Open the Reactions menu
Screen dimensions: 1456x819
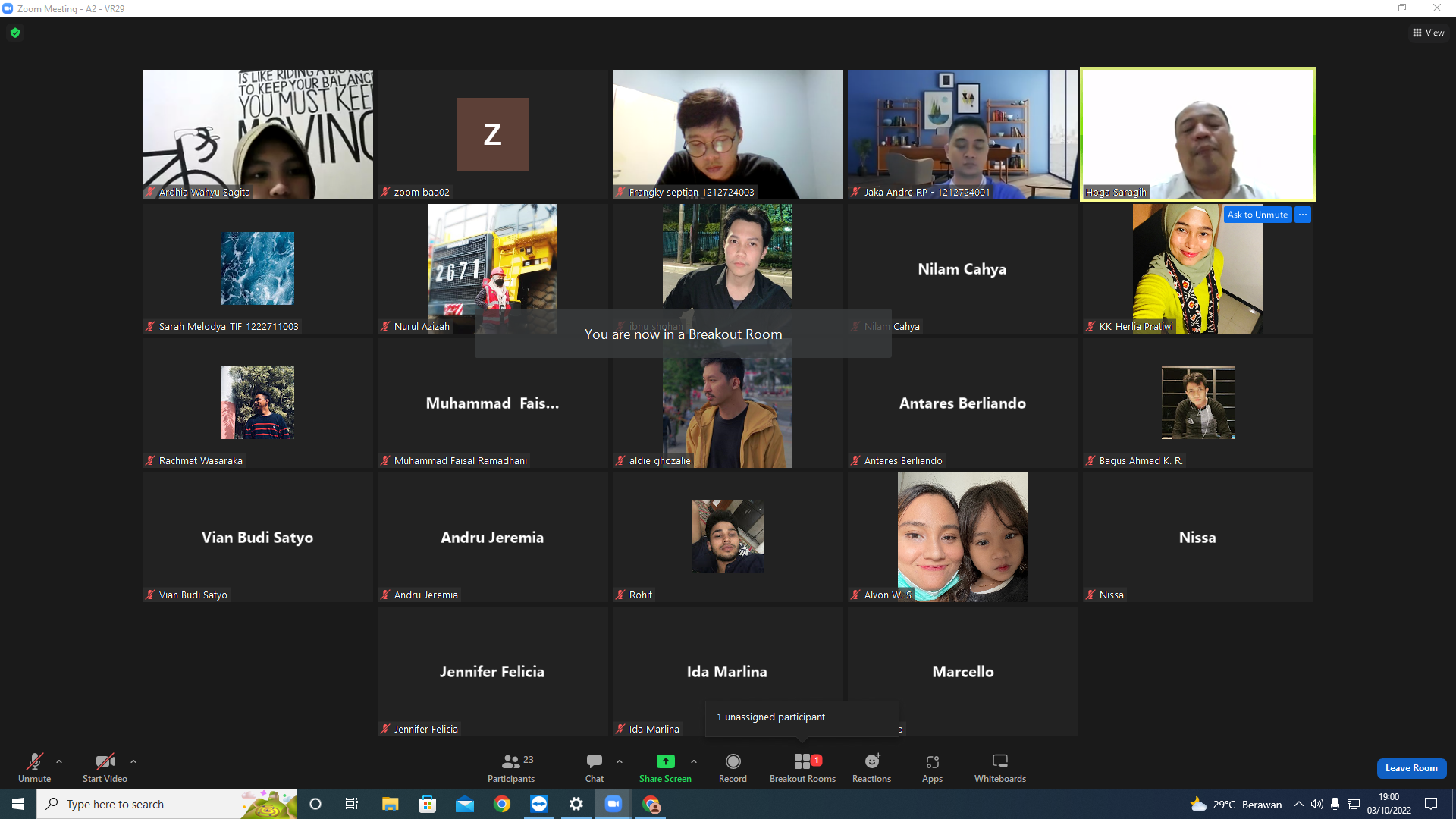tap(871, 767)
